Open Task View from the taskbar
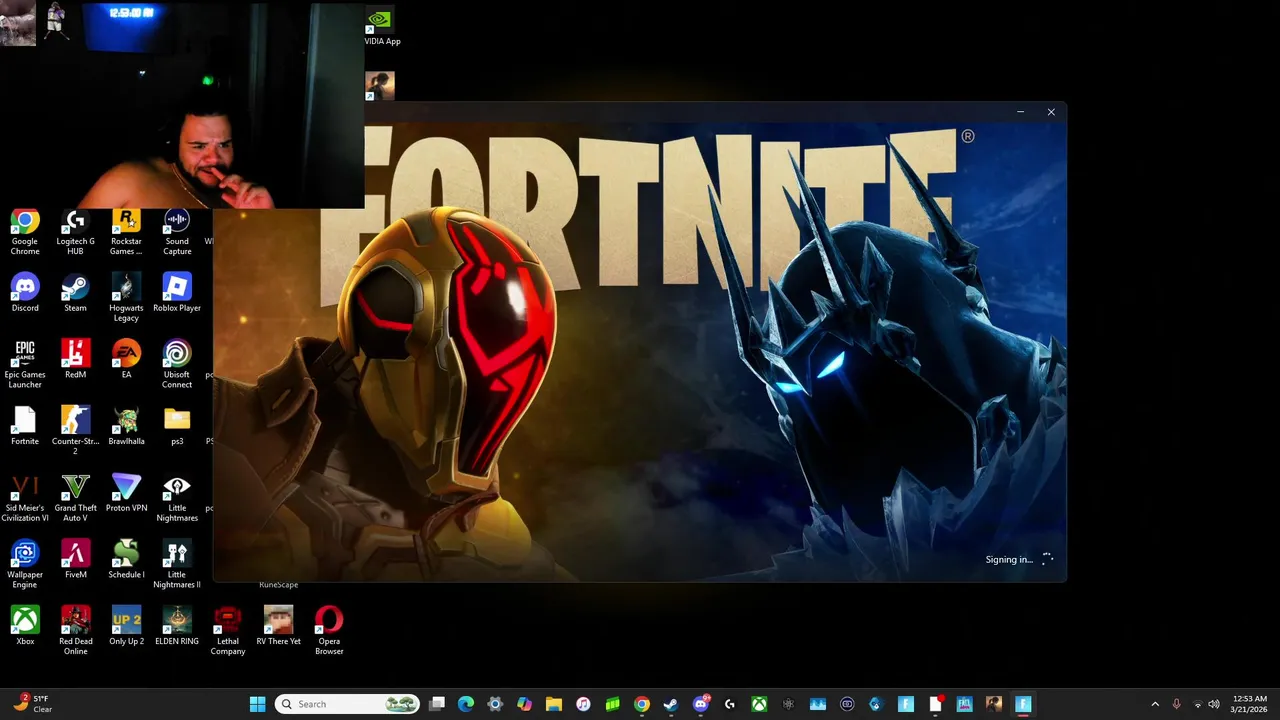Image resolution: width=1280 pixels, height=720 pixels. pos(437,704)
